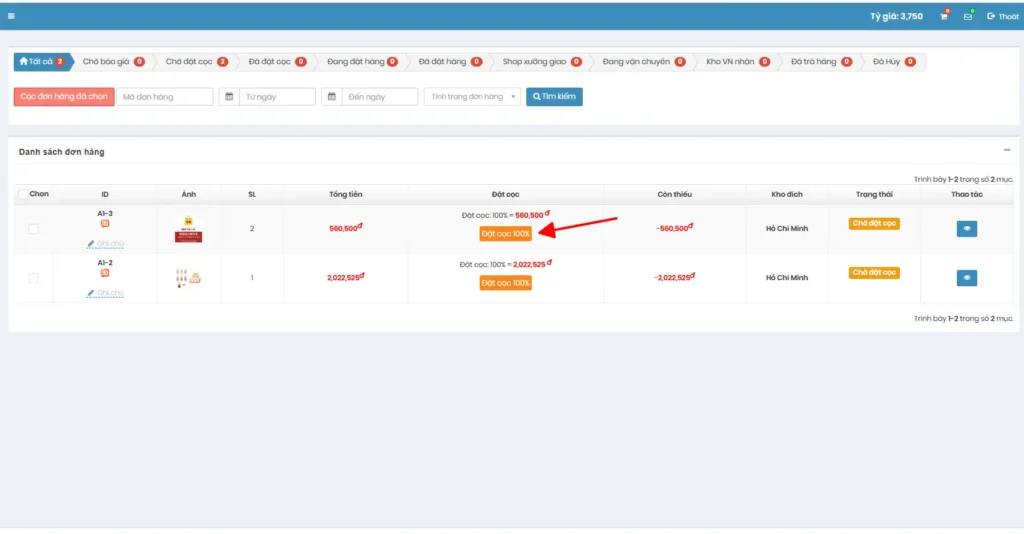The image size is (1024, 534).
Task: Click remaining amount -2,022,525
Action: click(674, 277)
